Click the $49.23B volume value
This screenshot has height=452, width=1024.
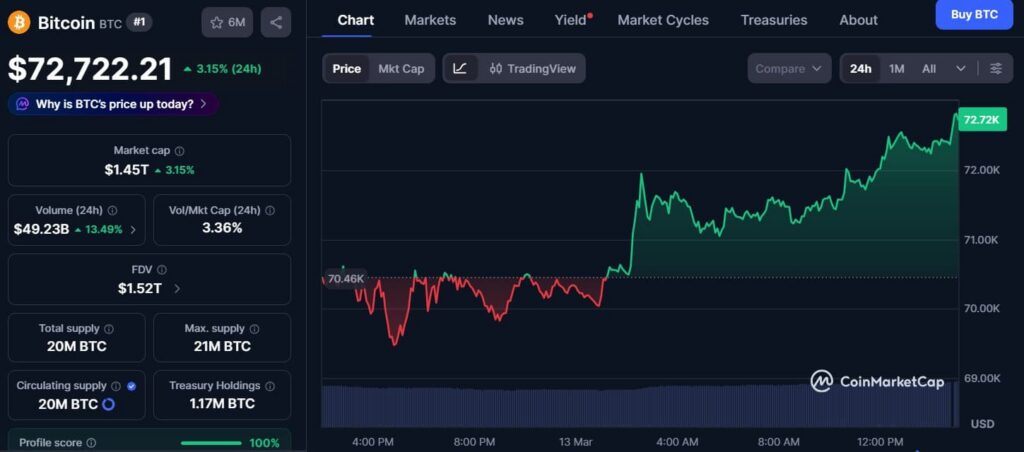coord(41,229)
